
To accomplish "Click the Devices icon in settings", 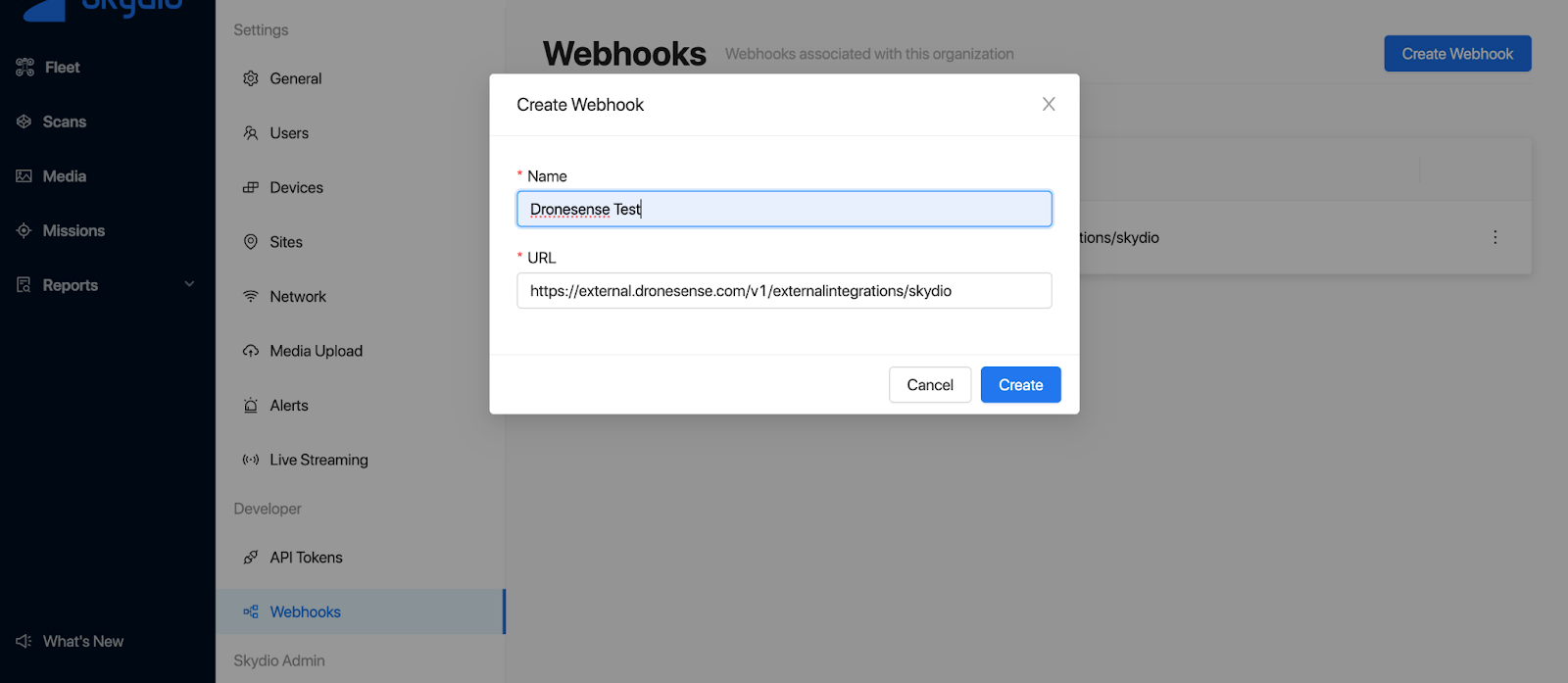I will 251,187.
